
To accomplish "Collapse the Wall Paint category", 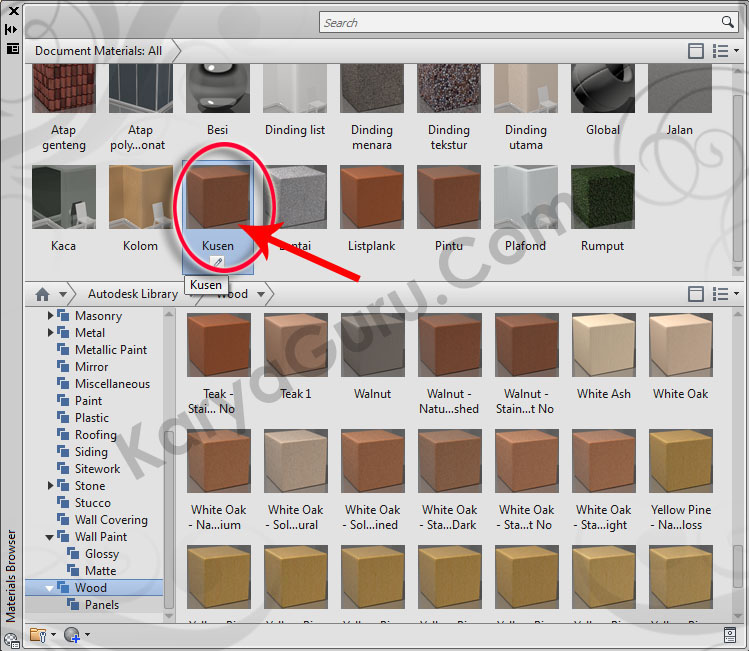I will click(52, 537).
